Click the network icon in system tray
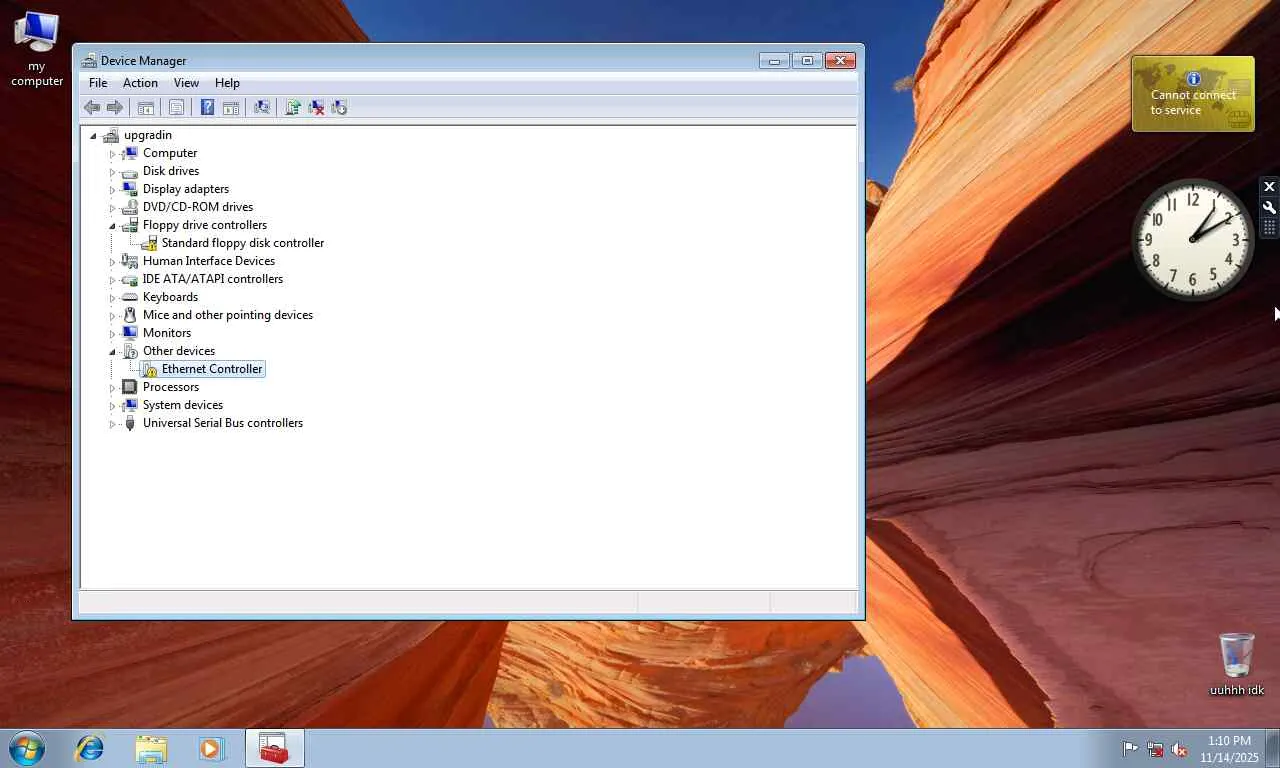The height and width of the screenshot is (768, 1280). [1155, 749]
